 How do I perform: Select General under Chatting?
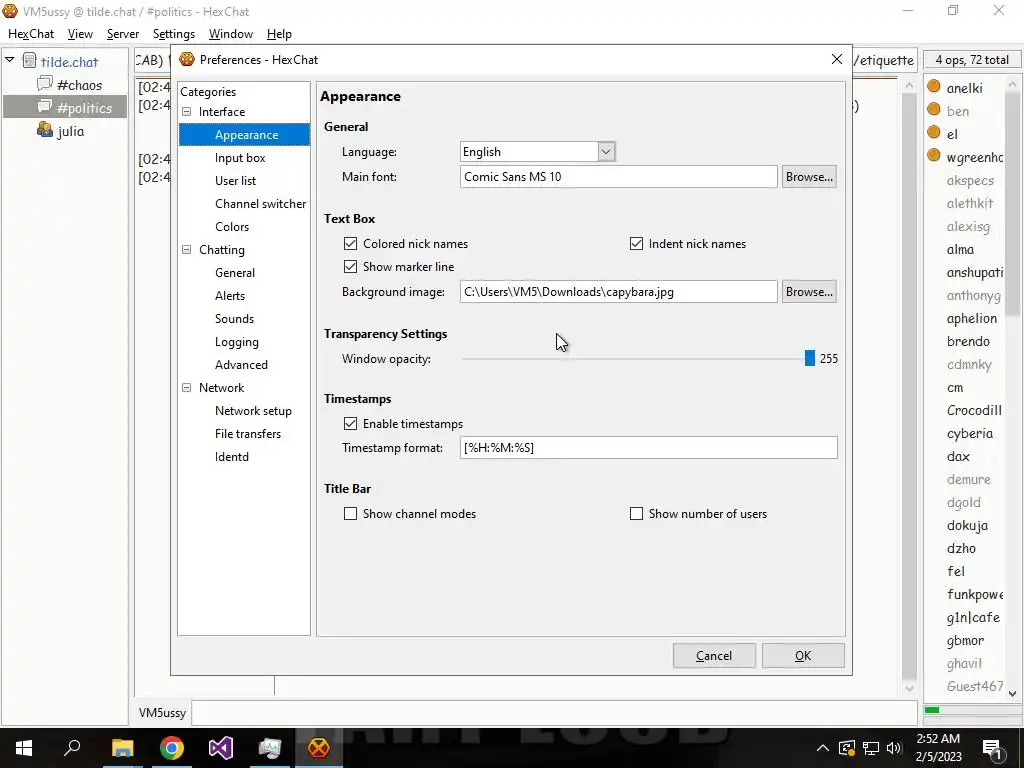(x=234, y=273)
